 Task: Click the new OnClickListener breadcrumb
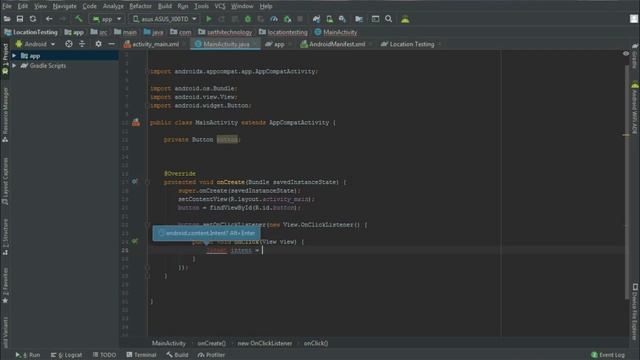pyautogui.click(x=265, y=343)
